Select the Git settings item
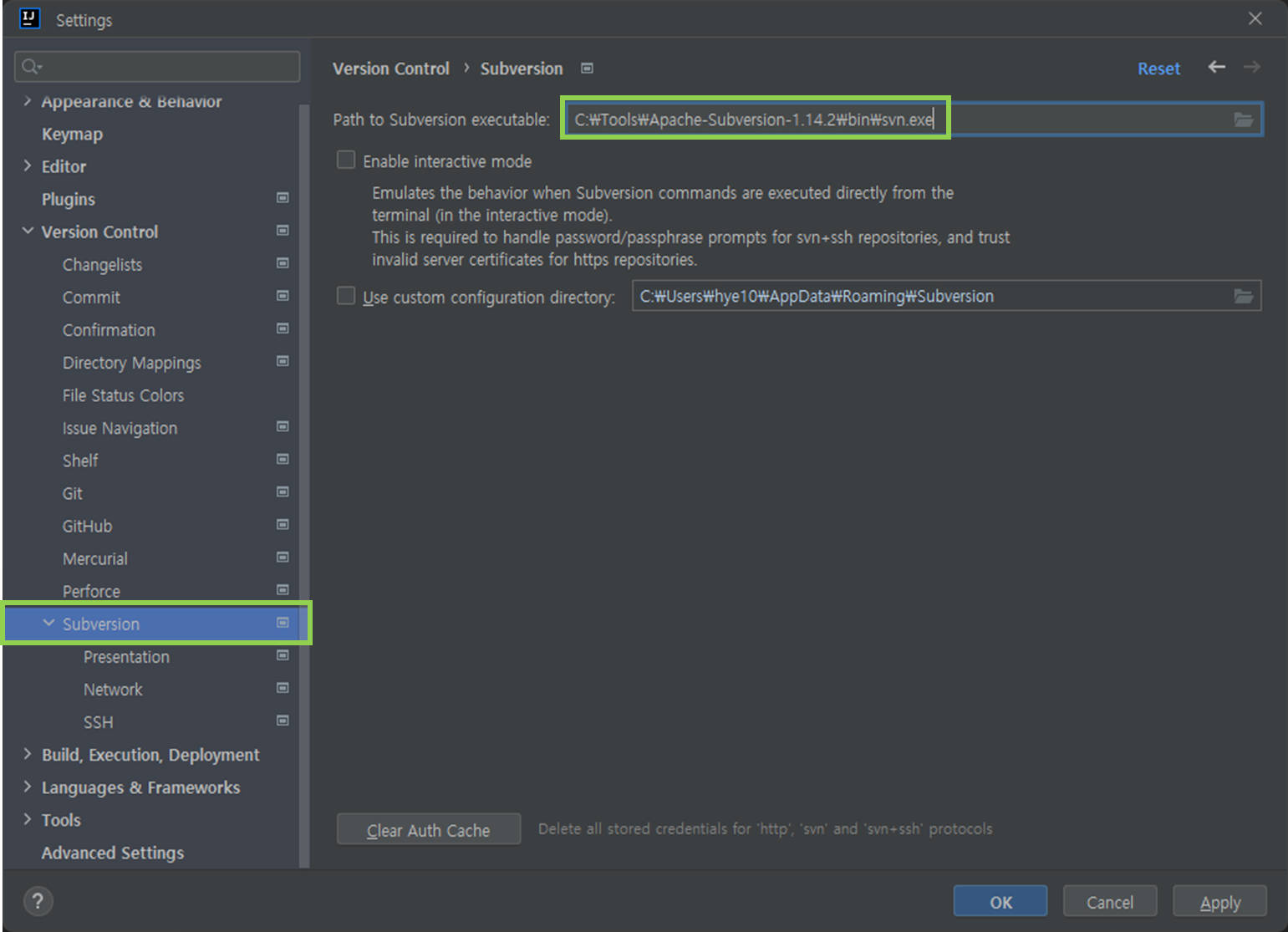1288x932 pixels. click(x=73, y=493)
